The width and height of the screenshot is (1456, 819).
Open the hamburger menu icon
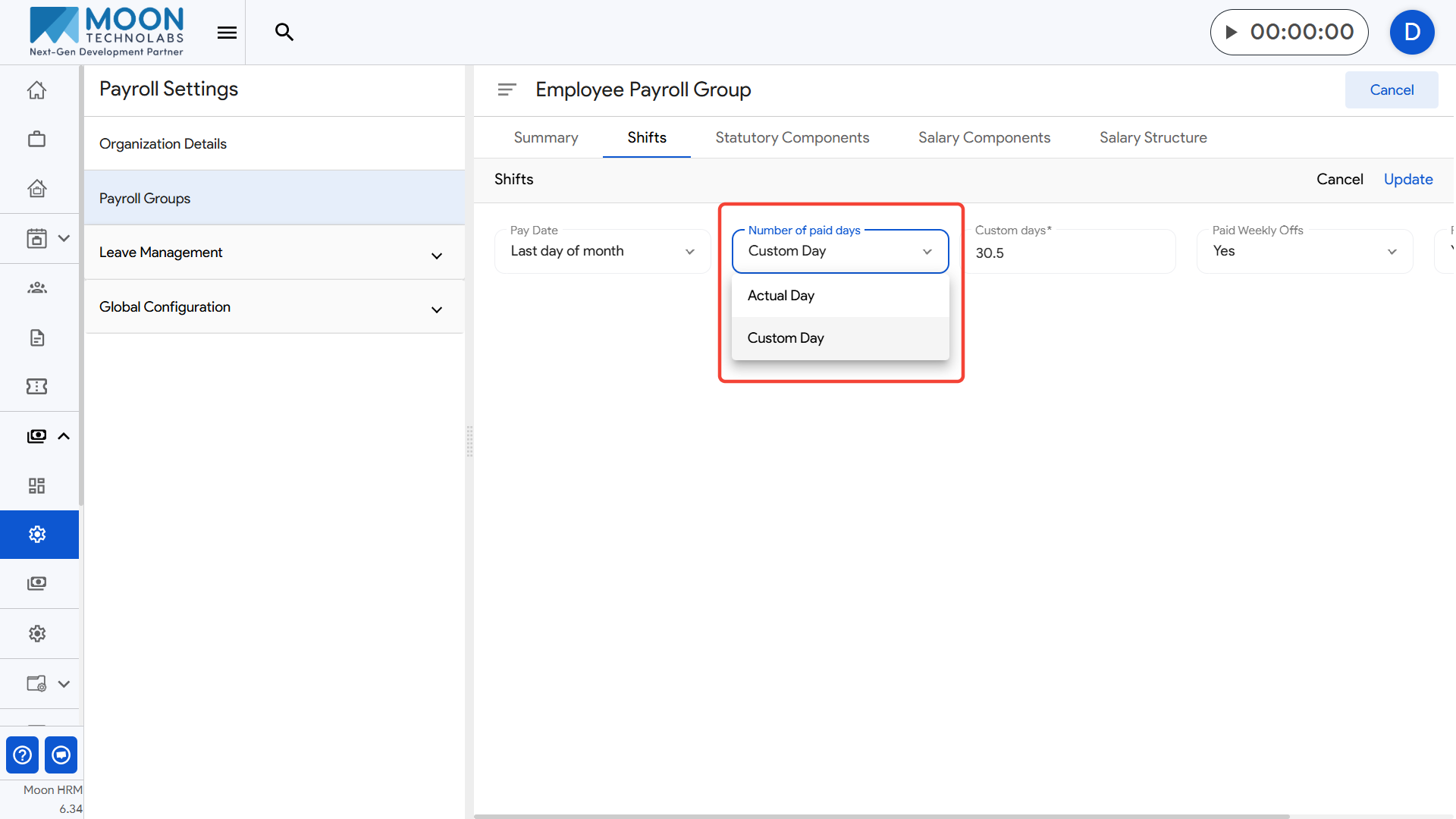coord(227,32)
